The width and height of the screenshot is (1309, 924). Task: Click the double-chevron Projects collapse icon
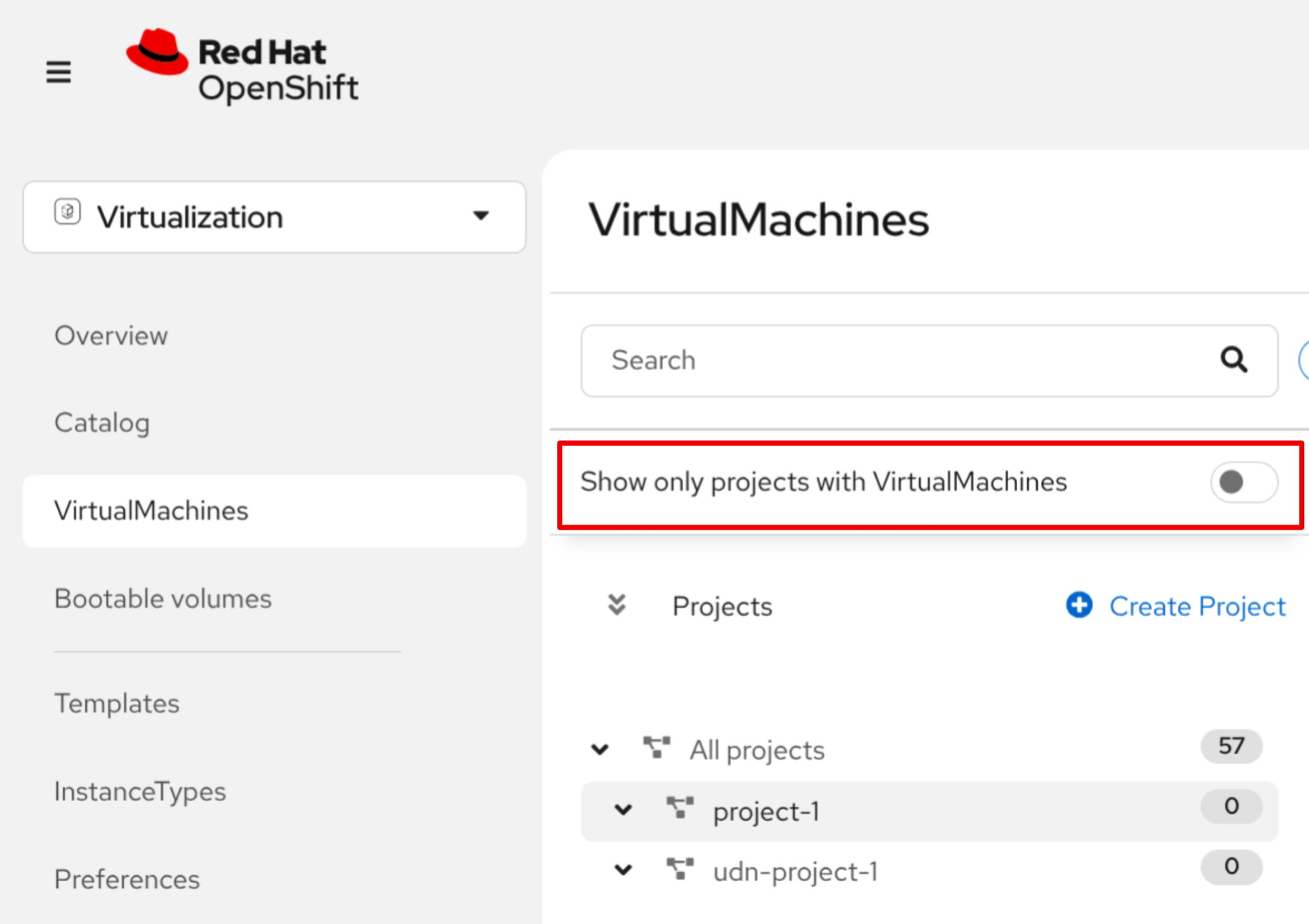[616, 605]
